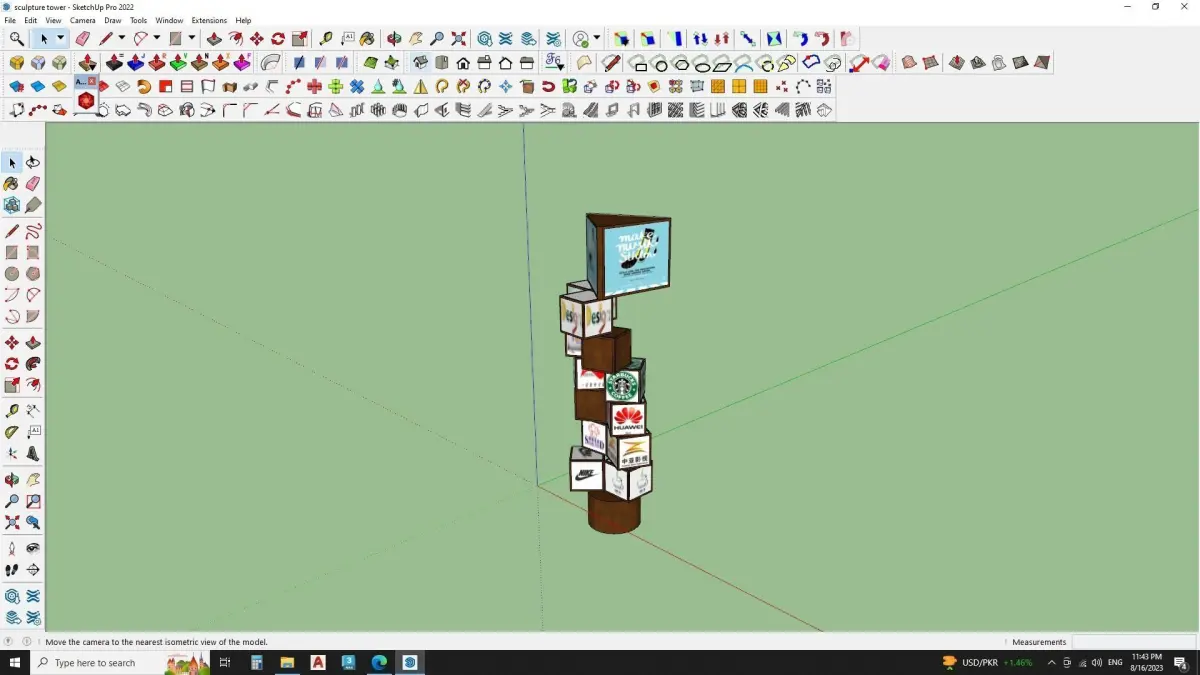
Task: Close the small floating toolbar
Action: (x=92, y=81)
